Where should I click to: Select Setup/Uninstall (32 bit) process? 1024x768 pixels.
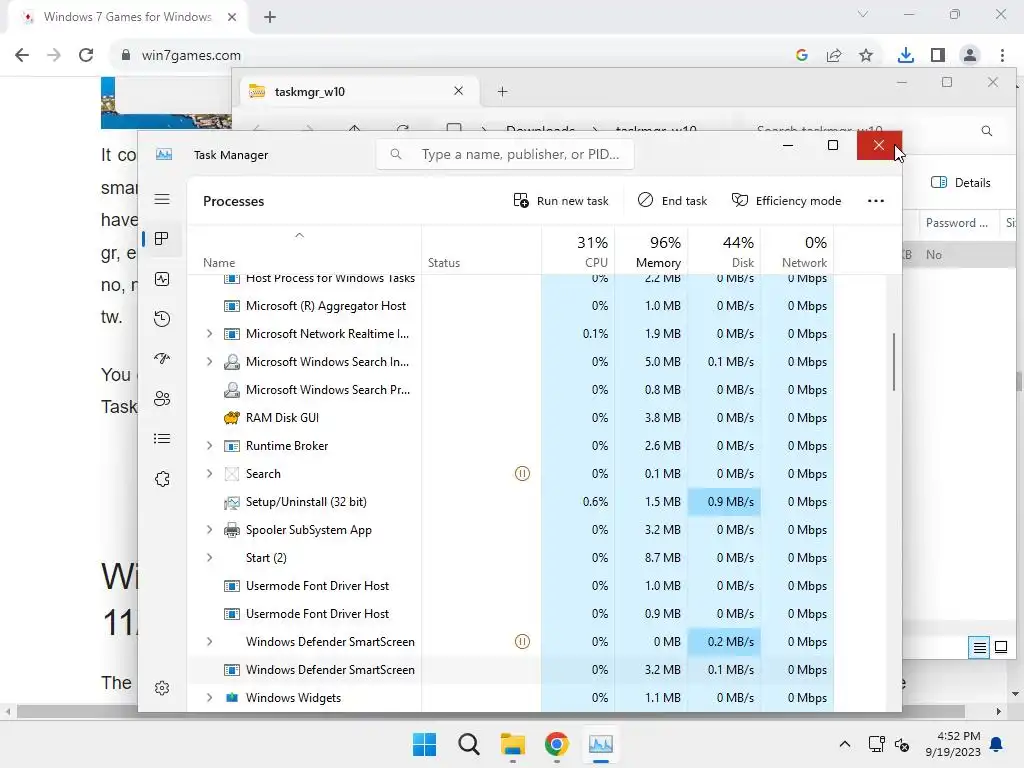(x=511, y=502)
